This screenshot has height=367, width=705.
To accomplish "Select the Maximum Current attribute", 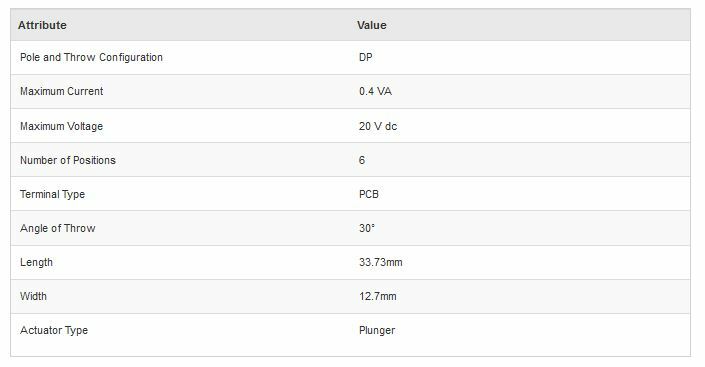I will [62, 91].
